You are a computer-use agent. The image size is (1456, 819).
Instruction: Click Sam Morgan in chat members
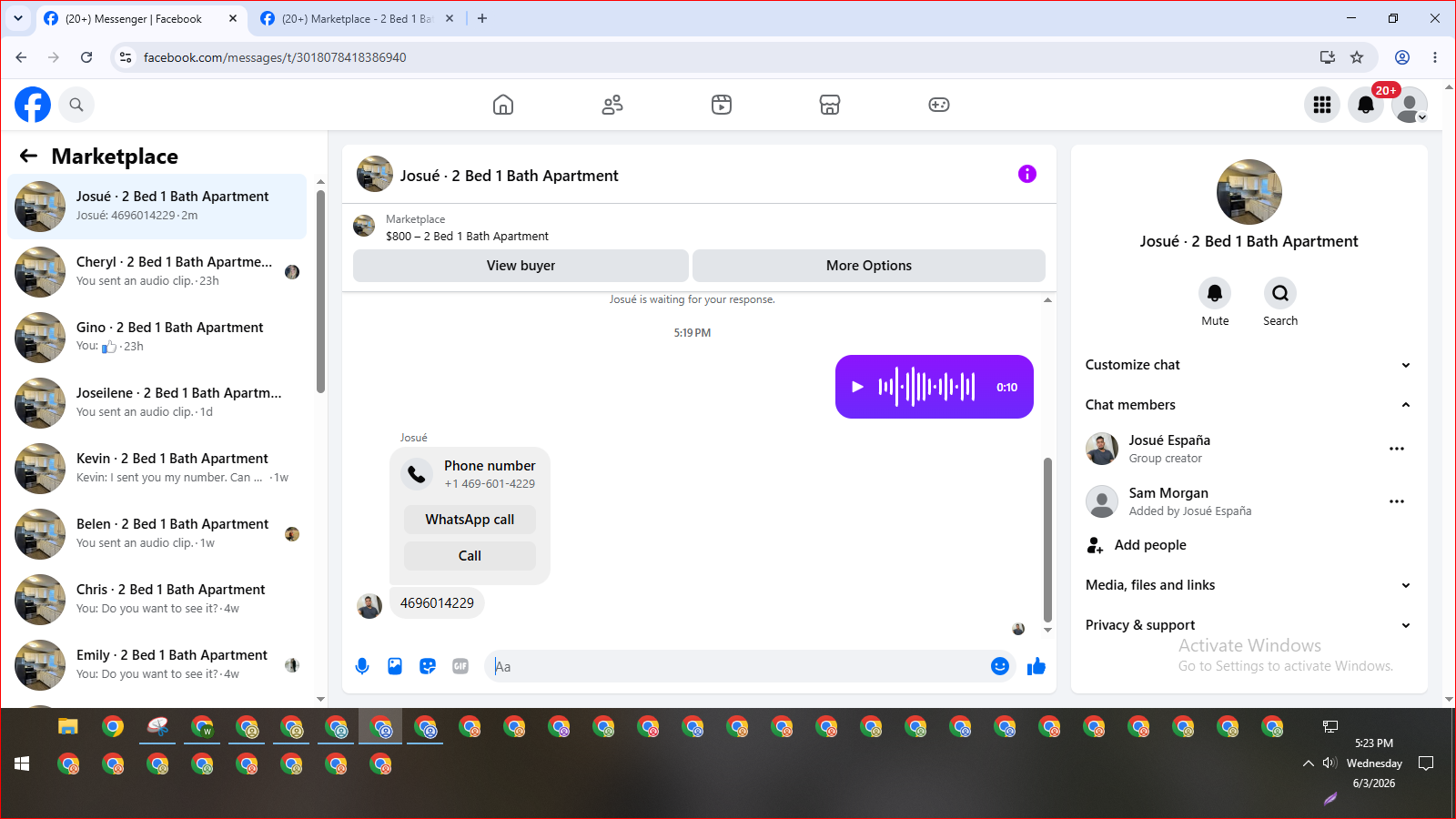(1168, 493)
